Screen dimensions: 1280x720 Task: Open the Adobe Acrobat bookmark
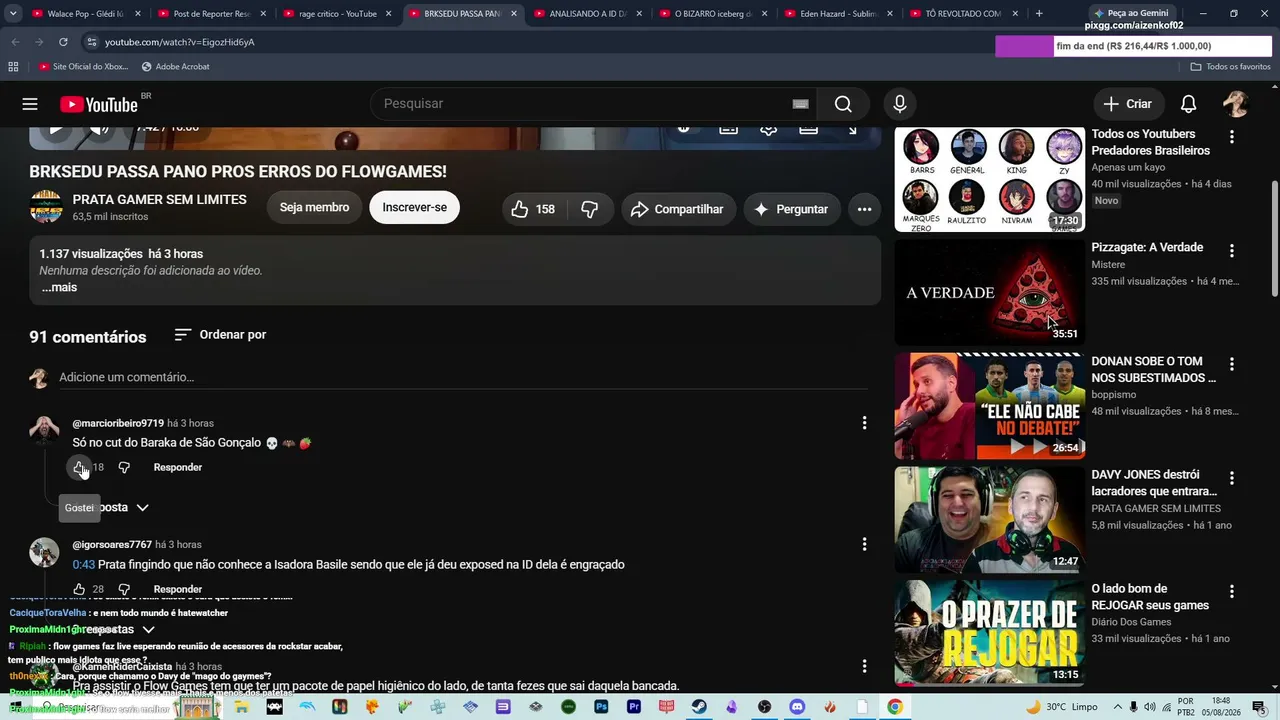[176, 66]
